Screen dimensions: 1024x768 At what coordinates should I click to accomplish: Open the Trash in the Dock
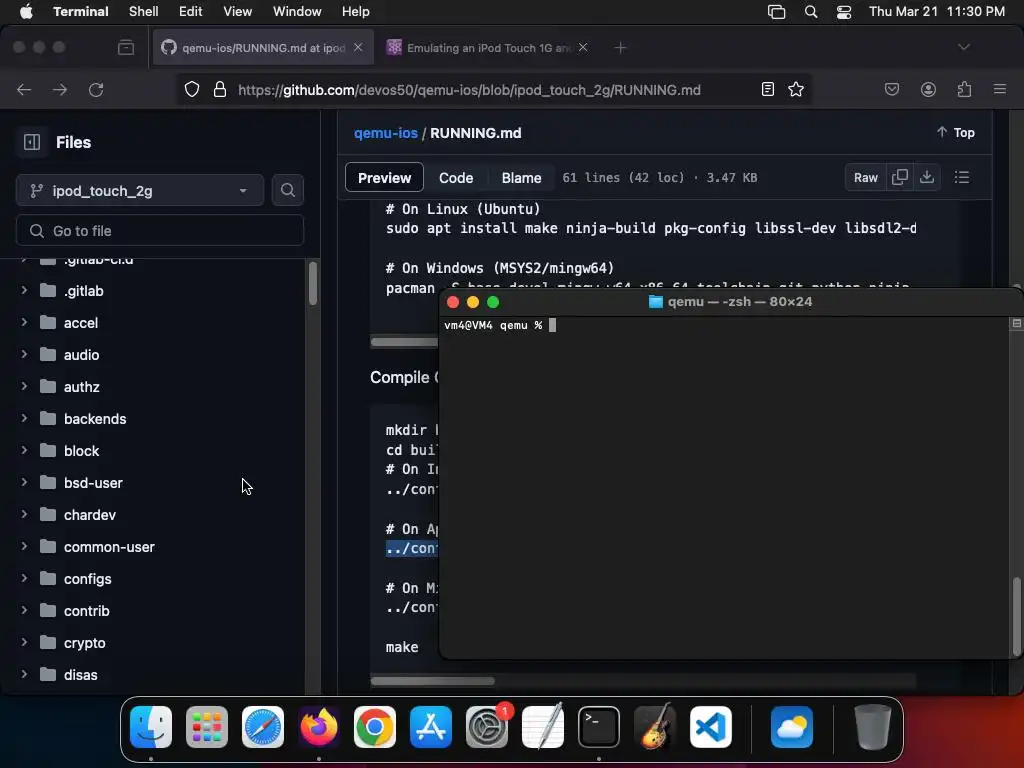click(872, 727)
